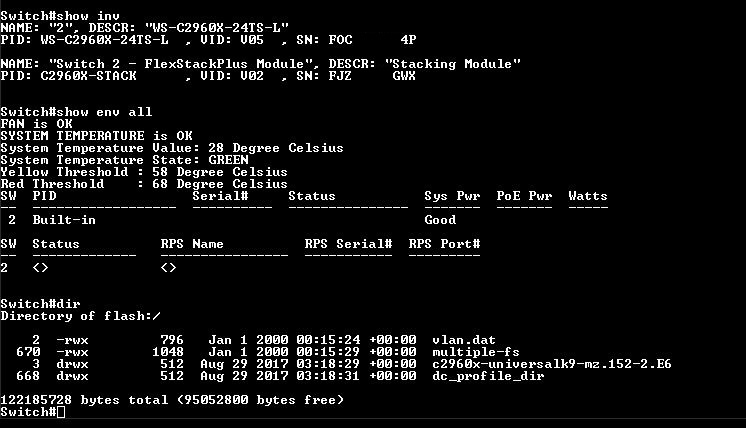Select the 'Built-in' power supply entry
The image size is (746, 428).
click(x=64, y=220)
